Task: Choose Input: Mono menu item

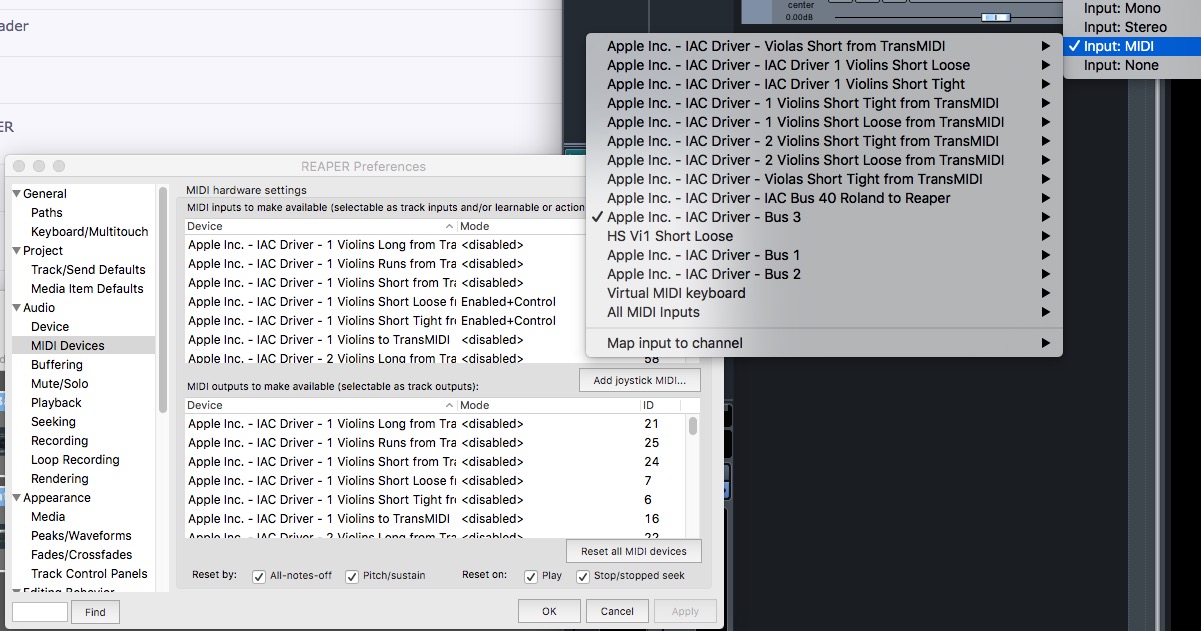Action: [x=1132, y=8]
